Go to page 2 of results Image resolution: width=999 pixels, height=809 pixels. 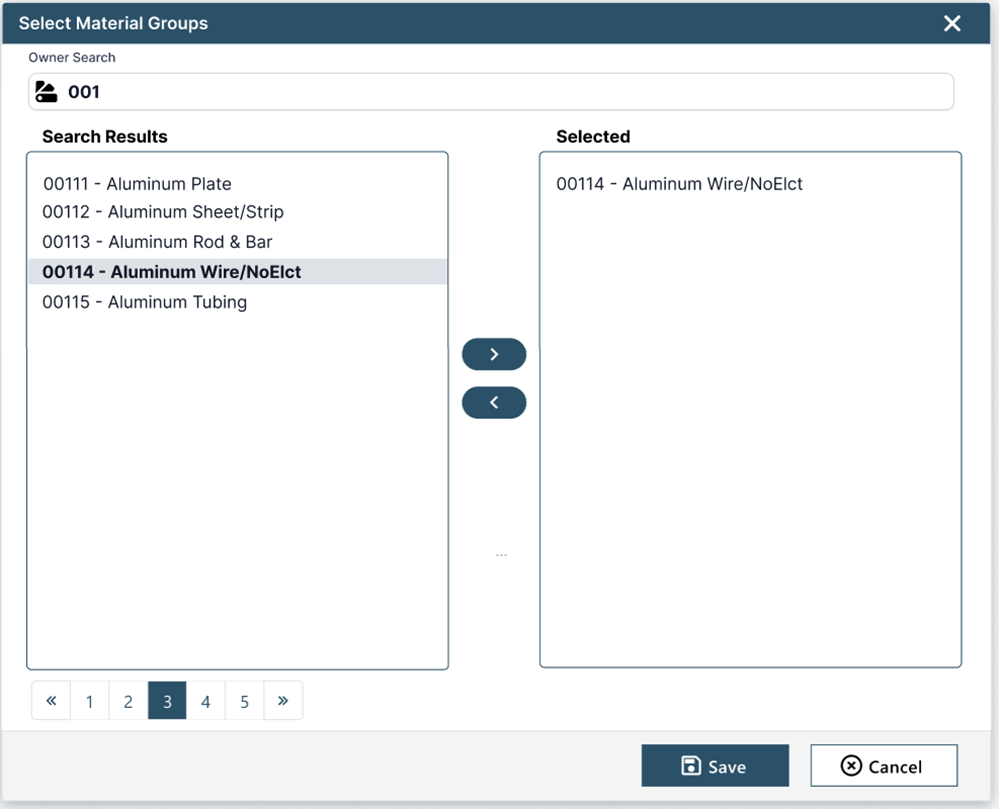pyautogui.click(x=128, y=700)
